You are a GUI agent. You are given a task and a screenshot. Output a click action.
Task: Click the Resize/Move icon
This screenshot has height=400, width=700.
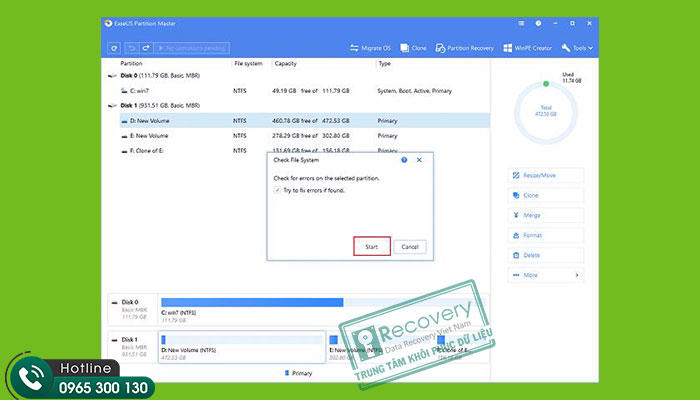pos(516,175)
